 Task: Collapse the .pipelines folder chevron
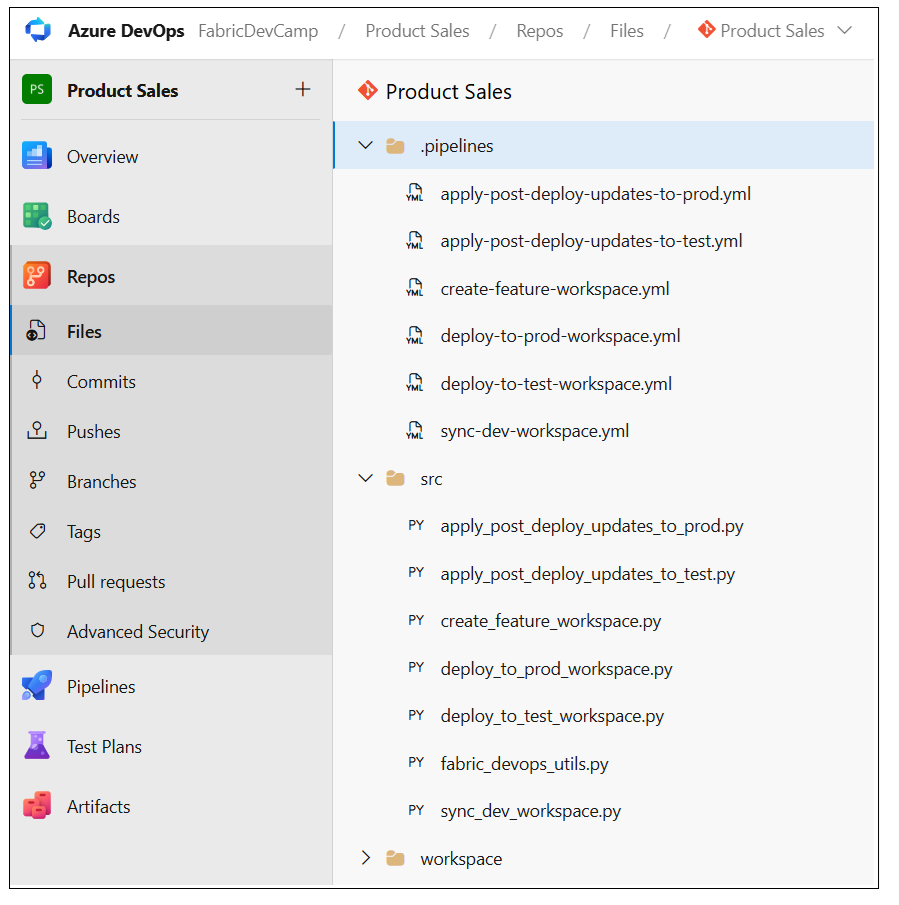(x=366, y=145)
